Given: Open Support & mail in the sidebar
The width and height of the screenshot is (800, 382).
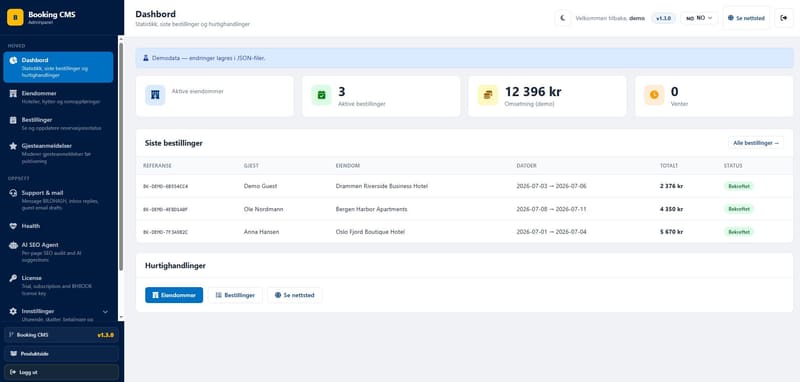Looking at the screenshot, I should pyautogui.click(x=58, y=200).
